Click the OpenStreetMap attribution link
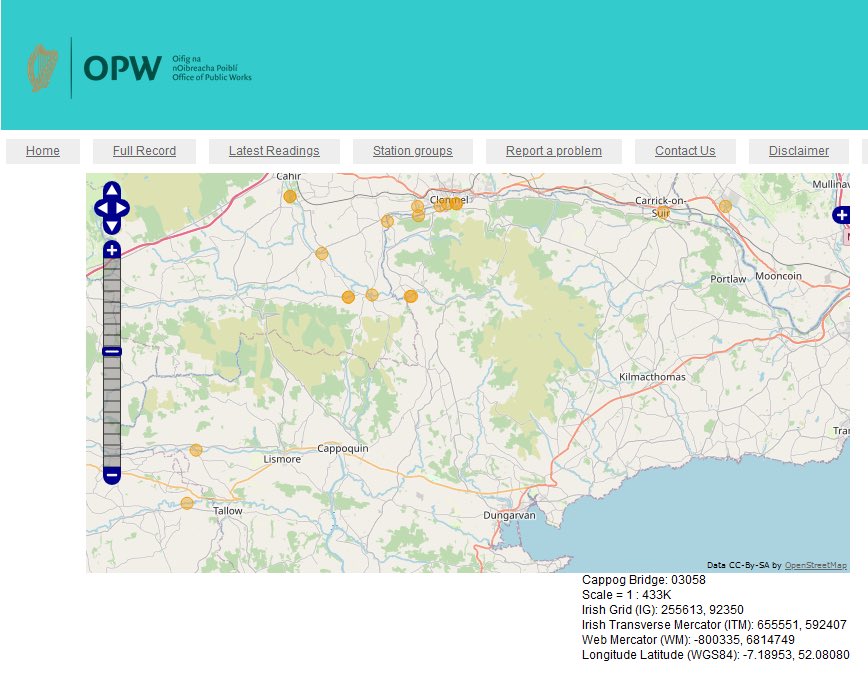Viewport: 868px width, 684px height. coord(816,563)
